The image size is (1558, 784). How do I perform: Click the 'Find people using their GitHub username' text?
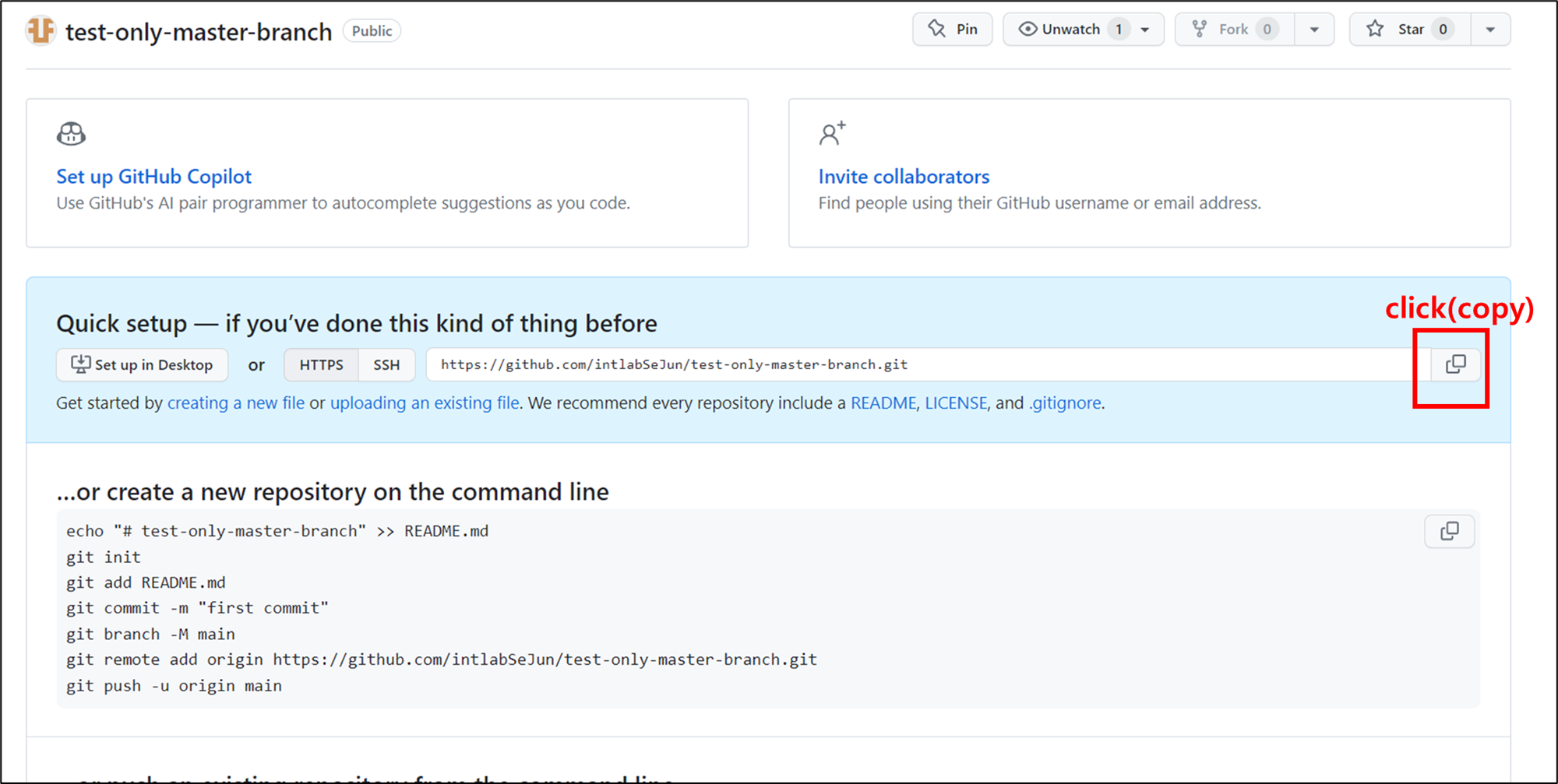tap(1039, 203)
